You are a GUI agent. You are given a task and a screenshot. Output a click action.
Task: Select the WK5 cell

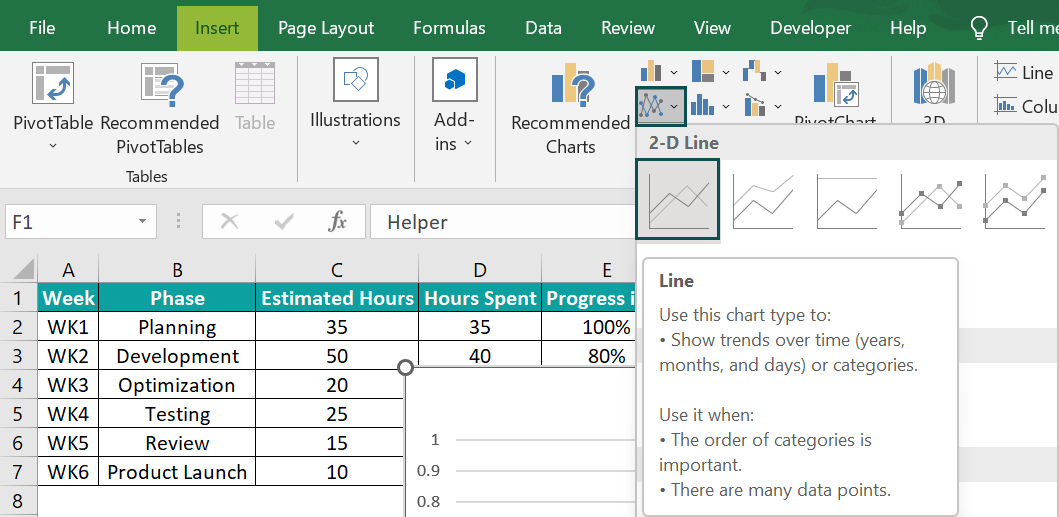pos(68,443)
